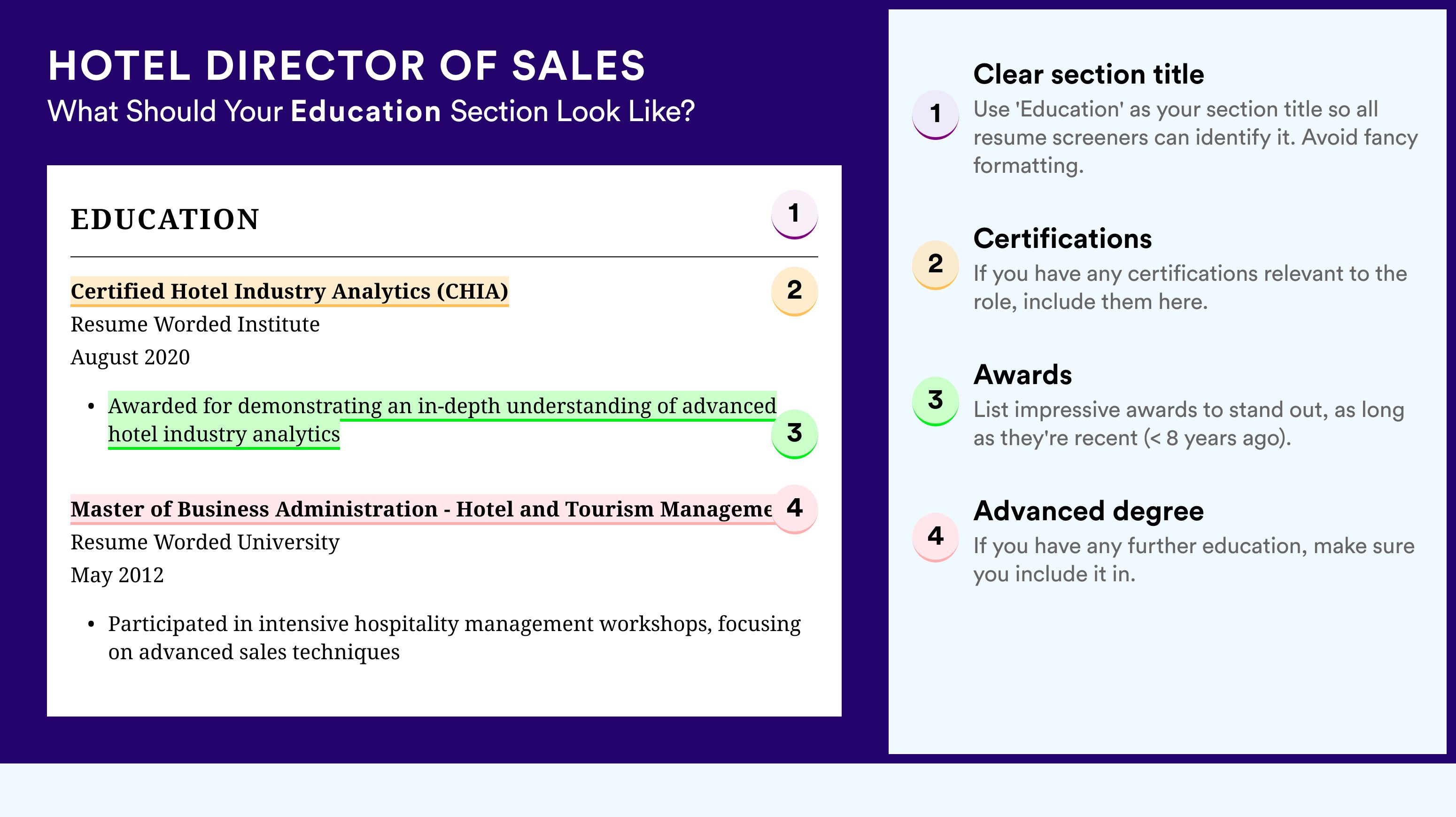Click Resume Worded University text

coord(205,542)
